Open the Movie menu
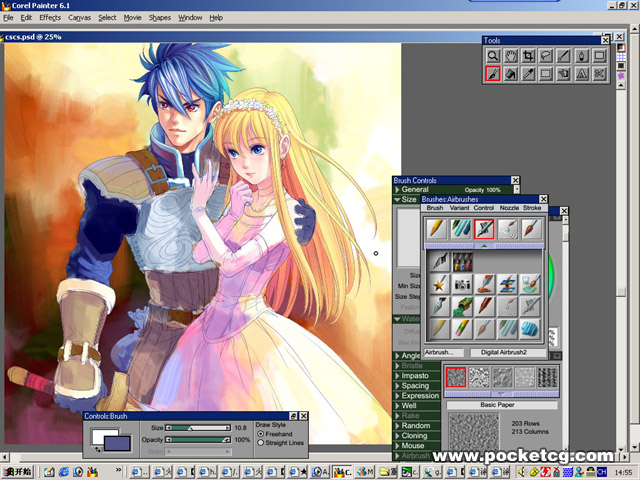Screen dimensions: 640x480 click(x=132, y=18)
